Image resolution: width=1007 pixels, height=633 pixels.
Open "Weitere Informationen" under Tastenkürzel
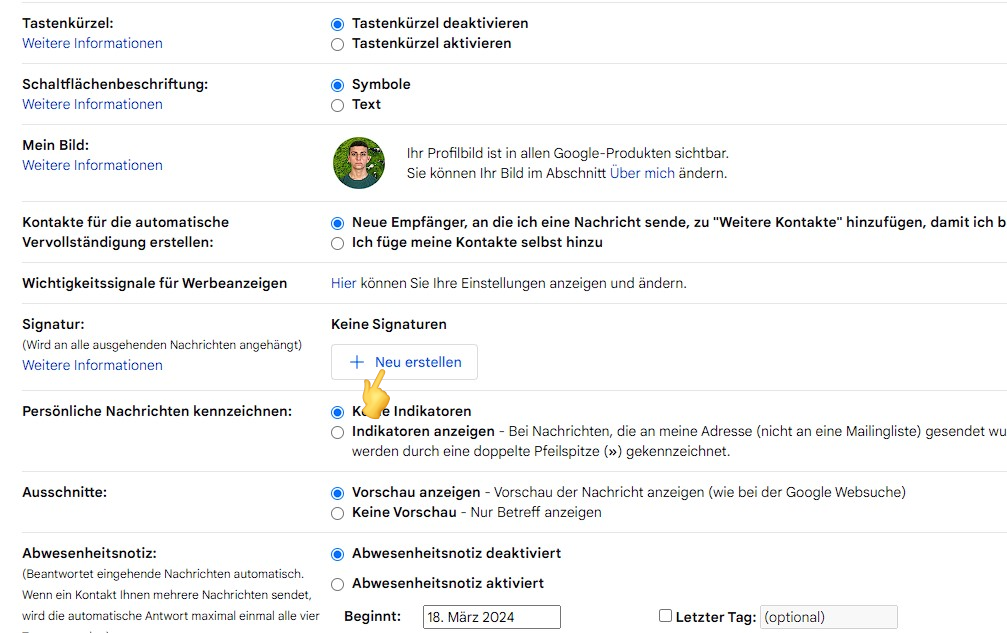(92, 43)
